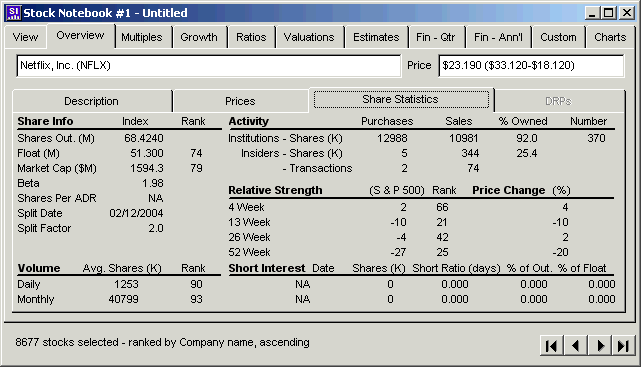
Task: Click Institutions % Owned value 92.0
Action: [x=527, y=139]
